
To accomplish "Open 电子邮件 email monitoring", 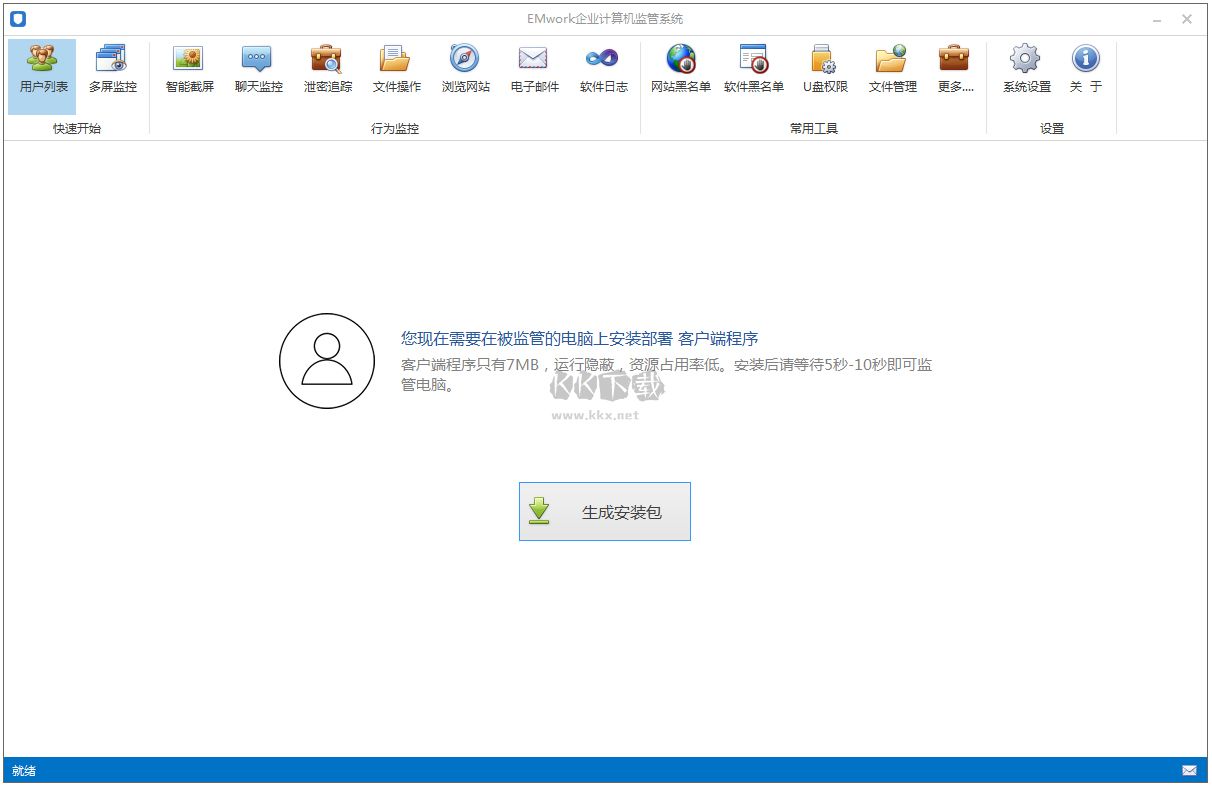I will (x=534, y=70).
